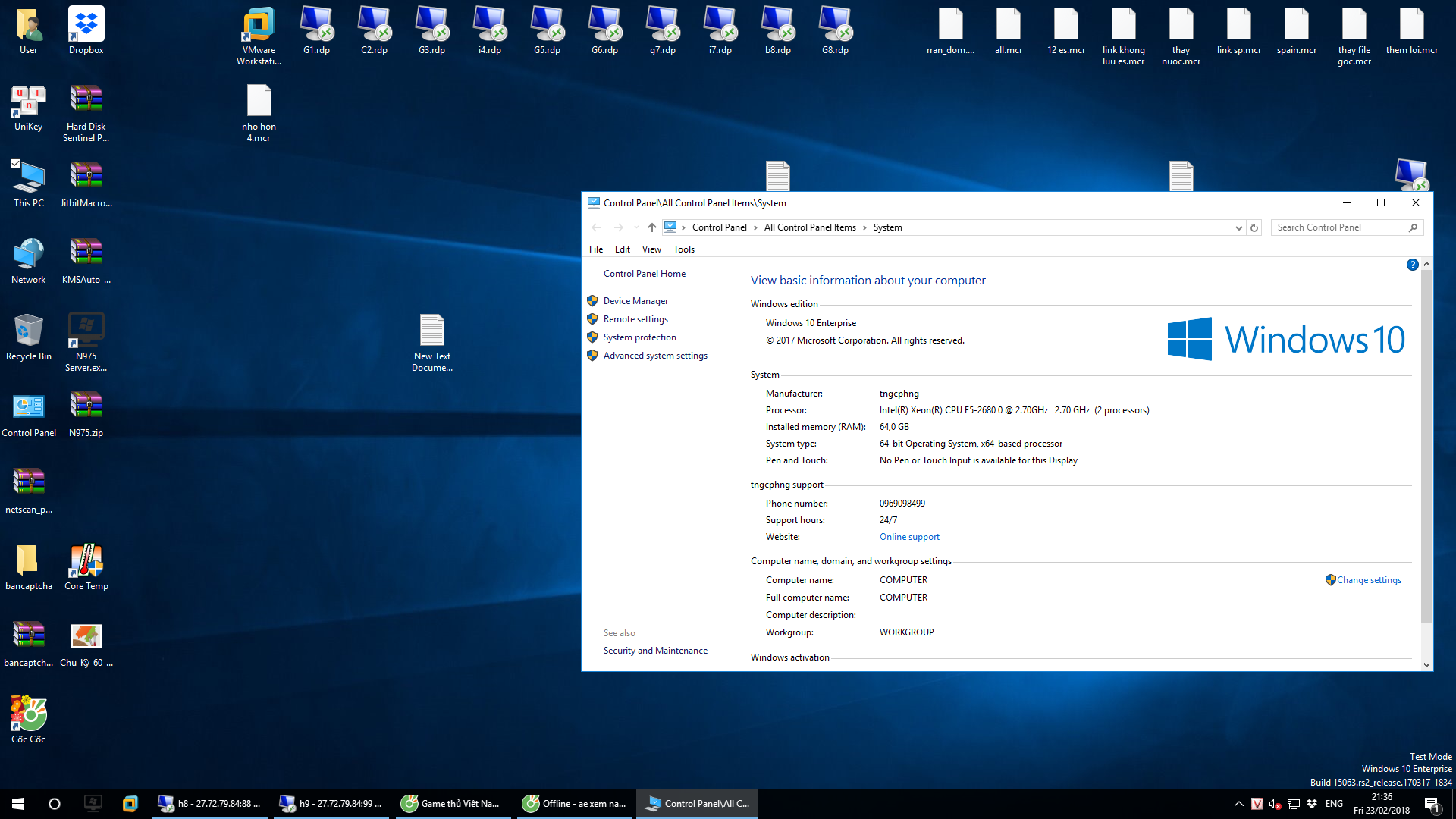Expand the chevron after All Control Panel Items
This screenshot has height=819, width=1456.
pyautogui.click(x=864, y=227)
